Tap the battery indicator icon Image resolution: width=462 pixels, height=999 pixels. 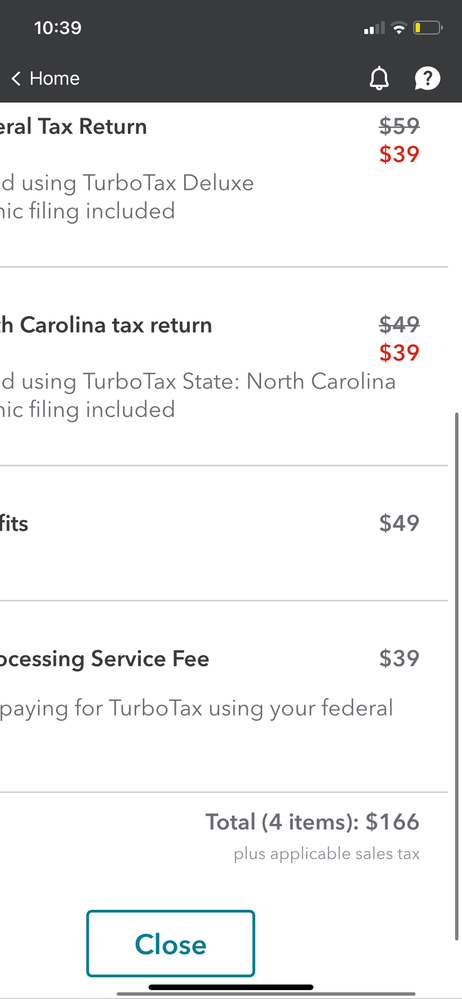(x=428, y=28)
